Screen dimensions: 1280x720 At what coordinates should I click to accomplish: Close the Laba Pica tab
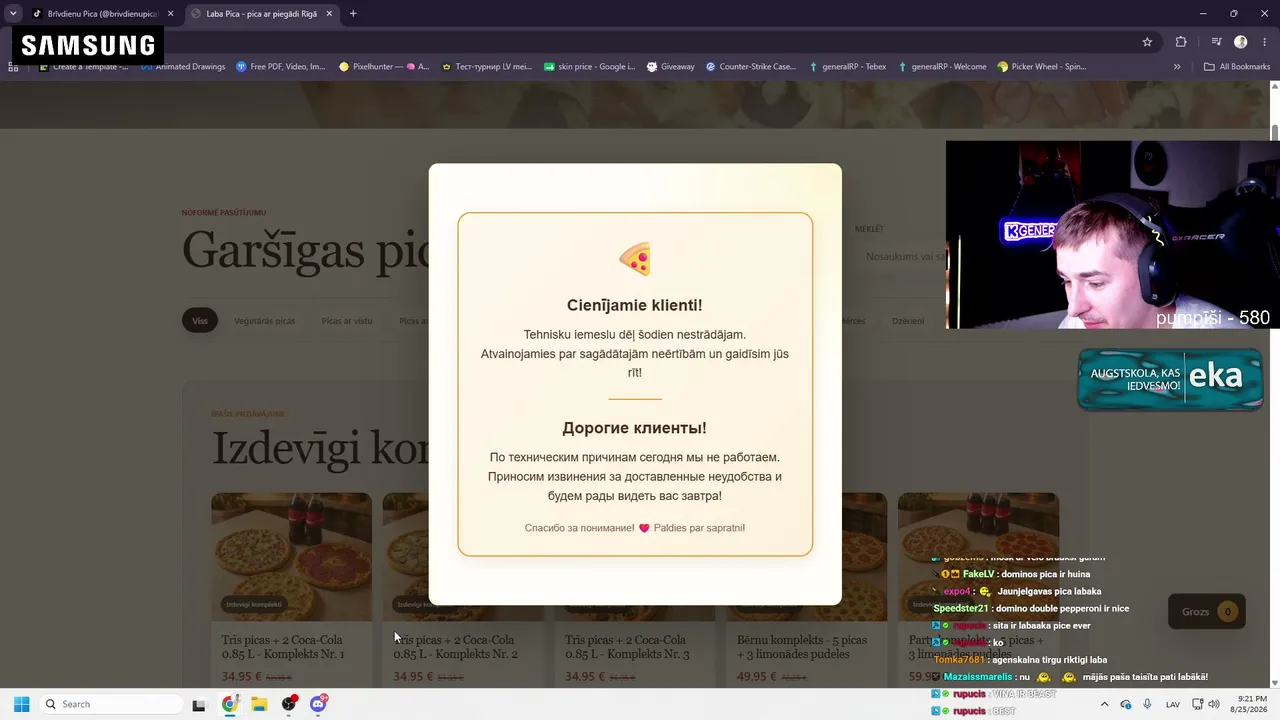[329, 14]
